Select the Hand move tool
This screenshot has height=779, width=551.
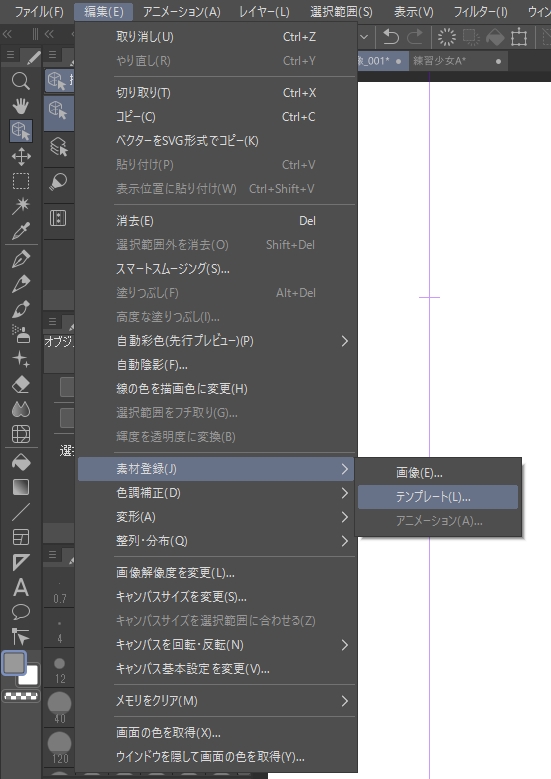tap(20, 105)
